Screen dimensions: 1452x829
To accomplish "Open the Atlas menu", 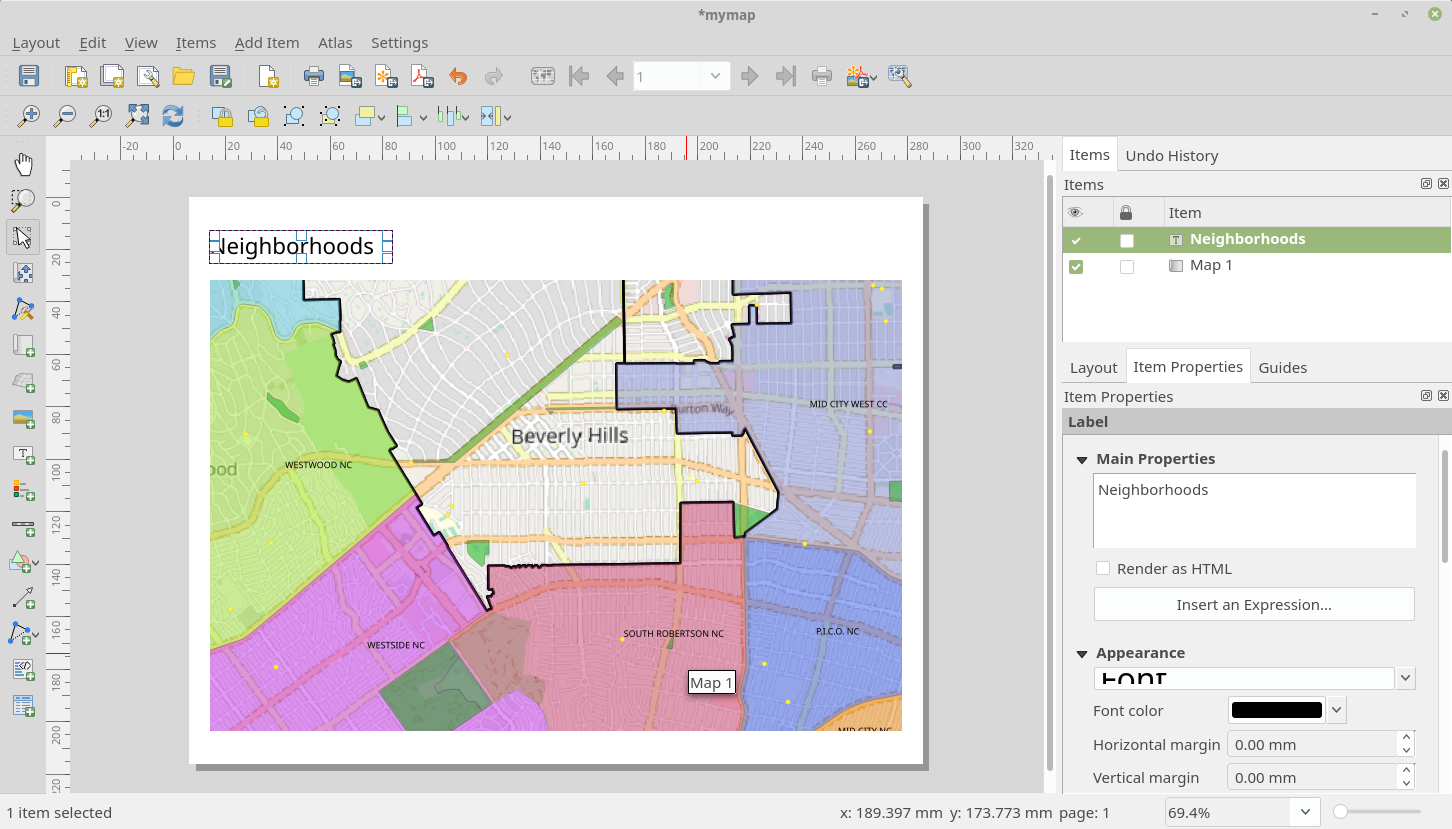I will coord(335,42).
